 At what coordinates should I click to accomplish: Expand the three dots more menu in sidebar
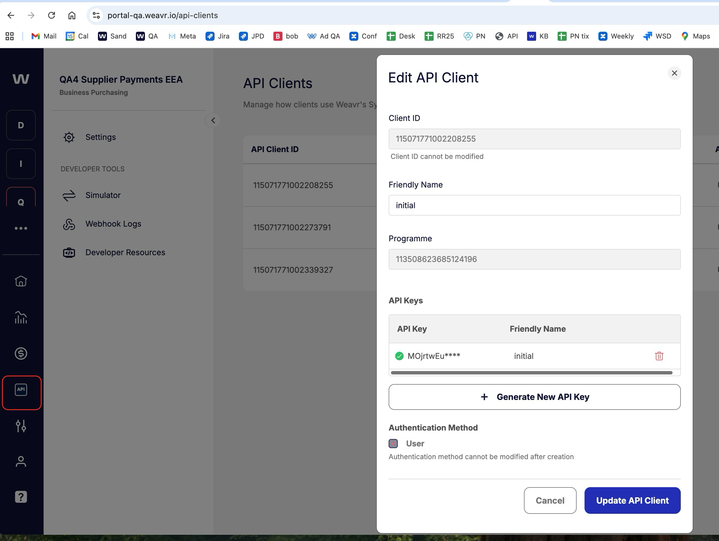21,229
